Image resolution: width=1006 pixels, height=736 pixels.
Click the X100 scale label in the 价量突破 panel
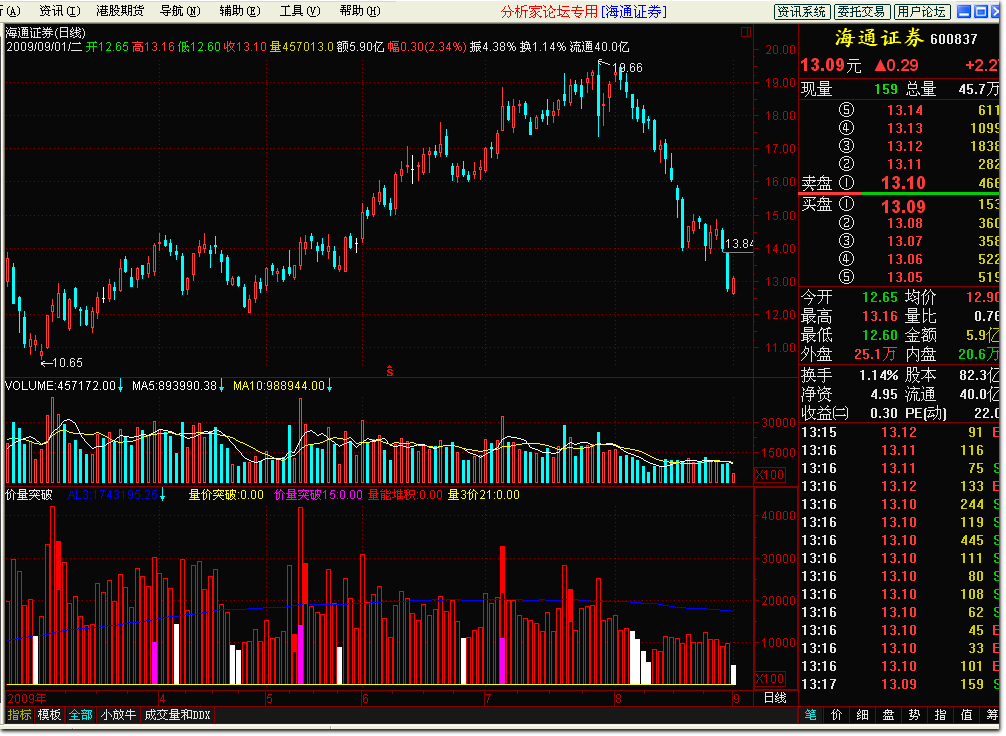point(770,679)
